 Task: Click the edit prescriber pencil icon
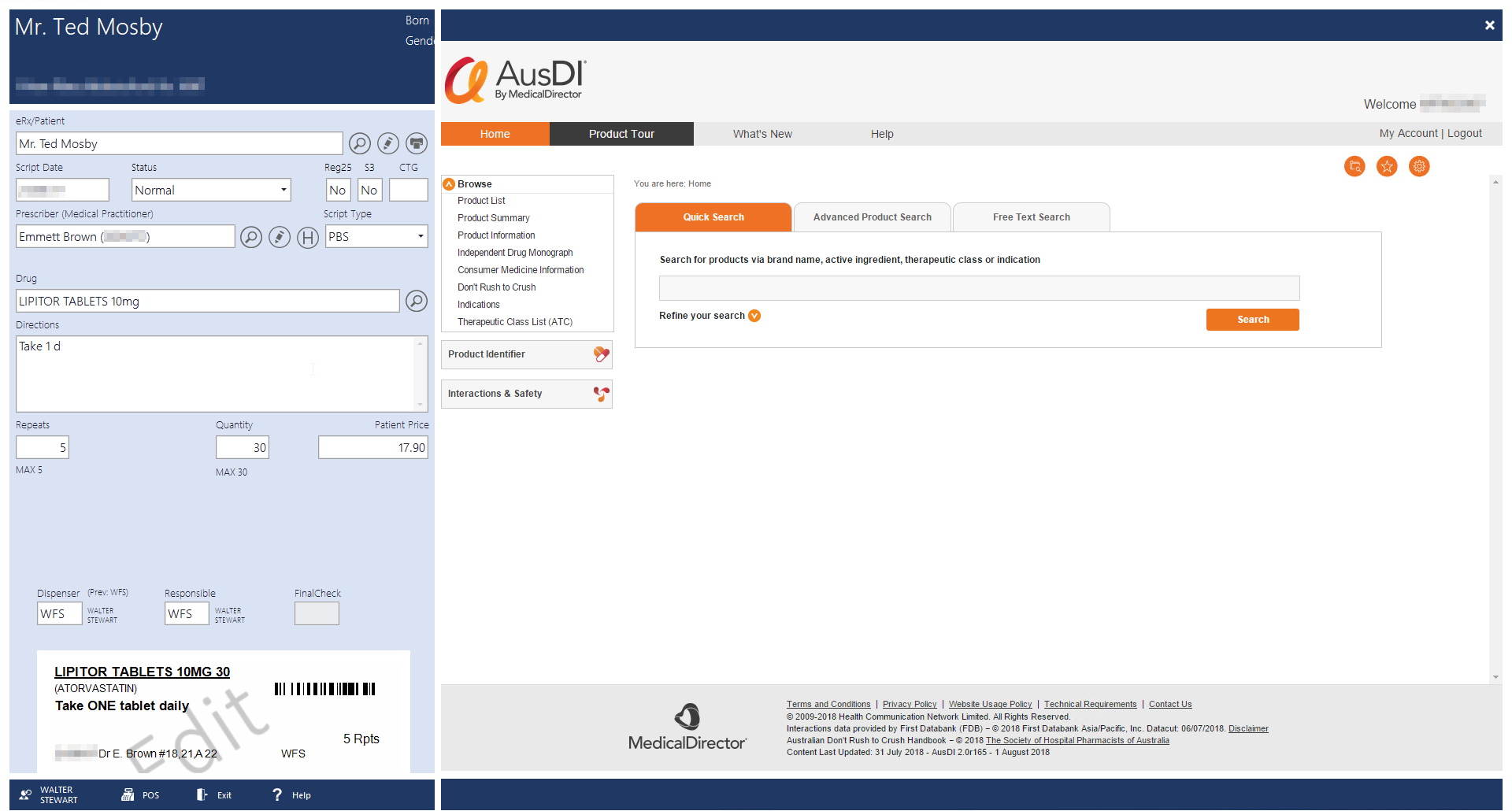(280, 237)
